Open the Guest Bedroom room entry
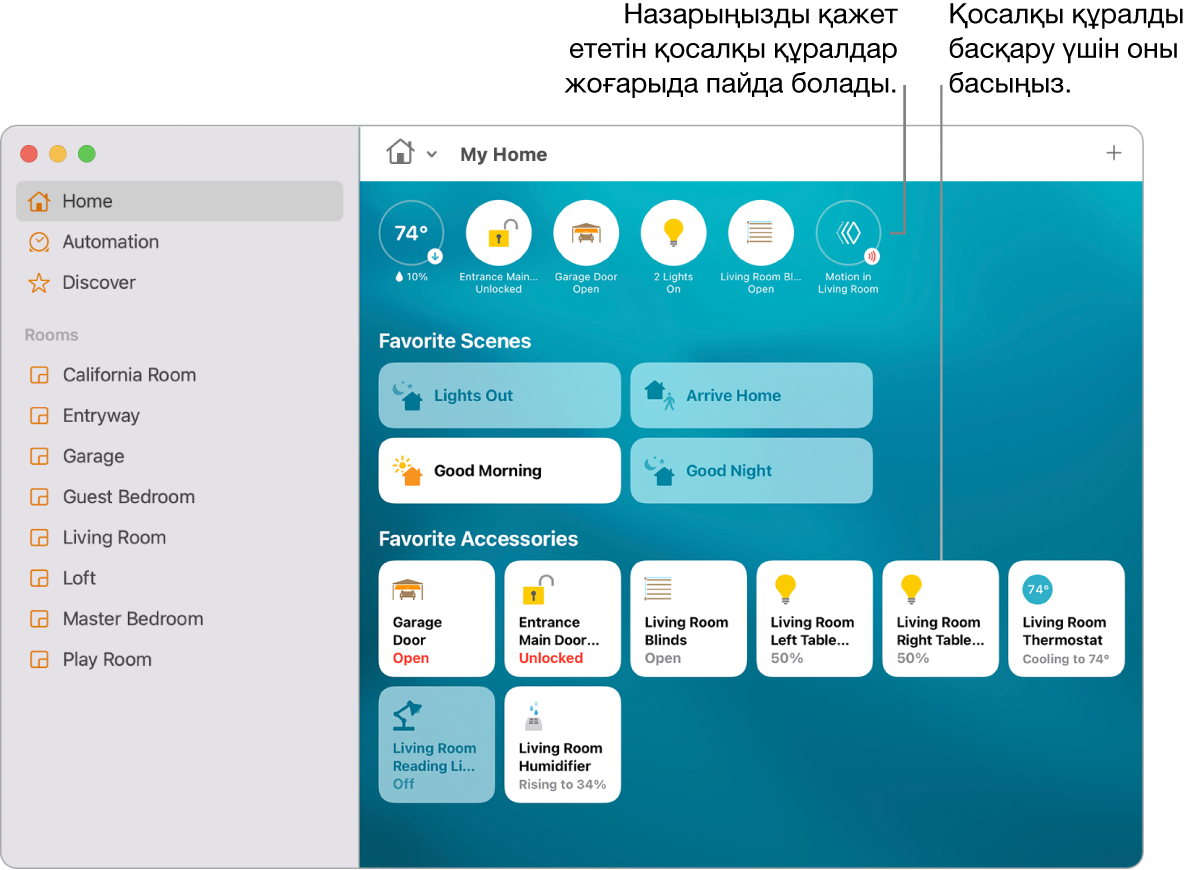This screenshot has width=1194, height=870. click(x=129, y=497)
